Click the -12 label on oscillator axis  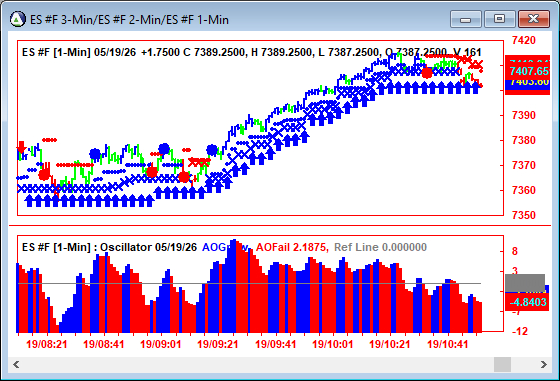tap(520, 331)
